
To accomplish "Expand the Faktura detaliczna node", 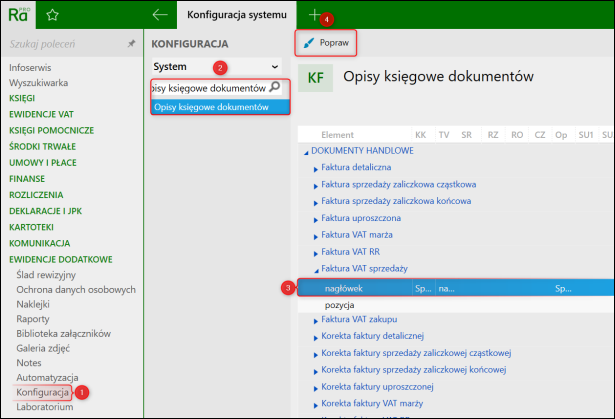I will tap(315, 169).
